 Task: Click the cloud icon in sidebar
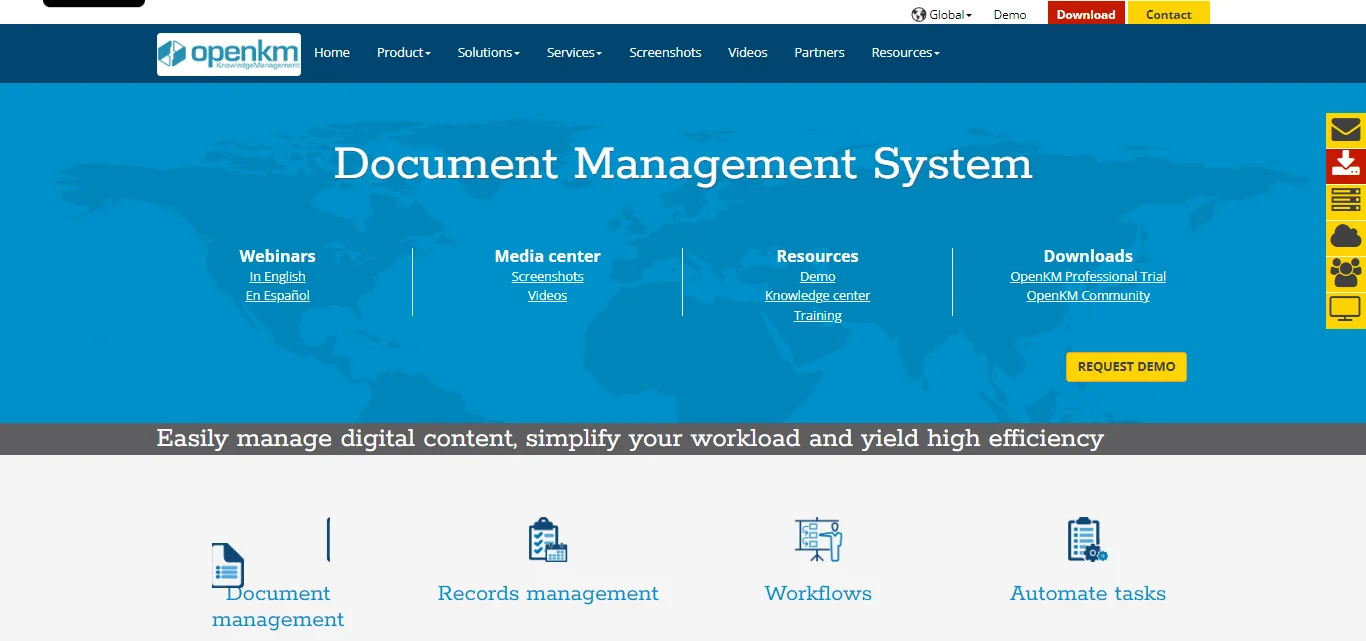[1346, 238]
